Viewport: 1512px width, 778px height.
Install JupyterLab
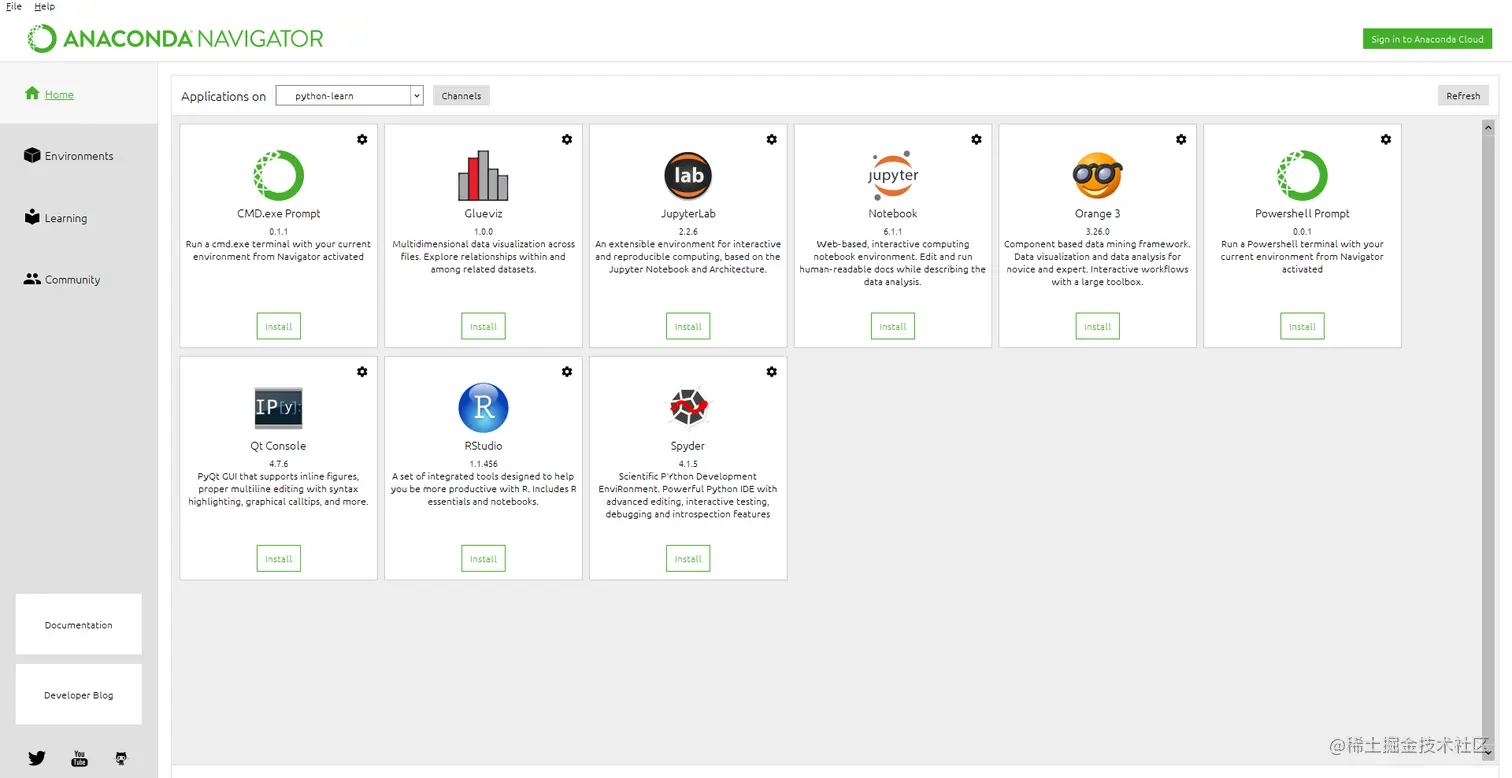click(x=688, y=327)
